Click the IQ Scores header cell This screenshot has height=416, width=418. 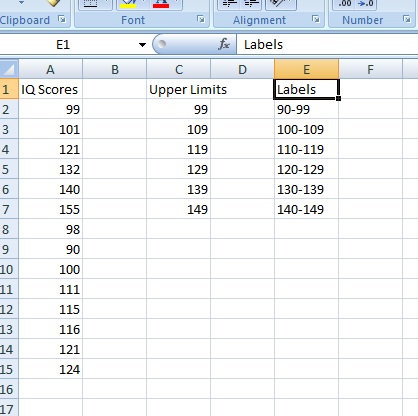tap(50, 89)
